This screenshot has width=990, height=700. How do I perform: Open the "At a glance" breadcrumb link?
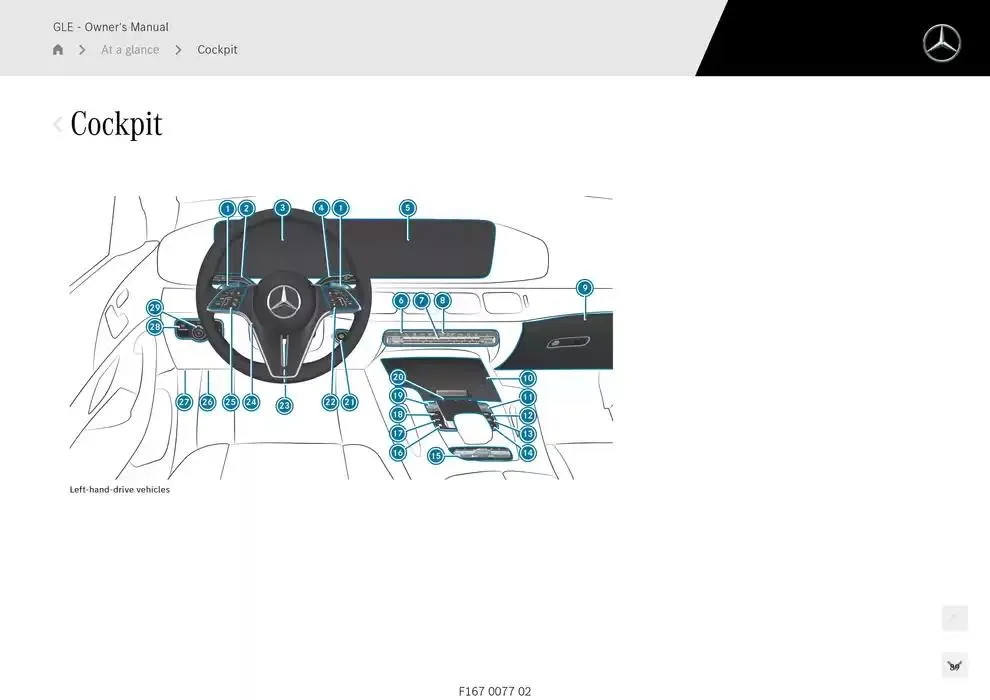tap(130, 50)
